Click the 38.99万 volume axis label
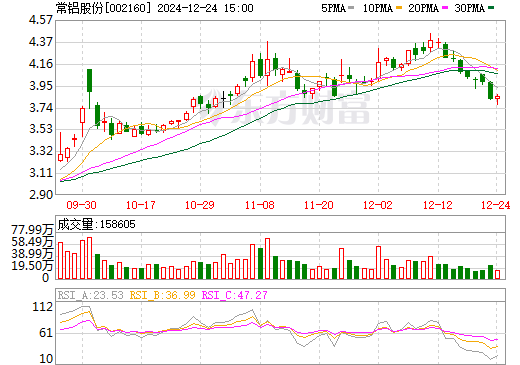520x365 pixels. 32,254
